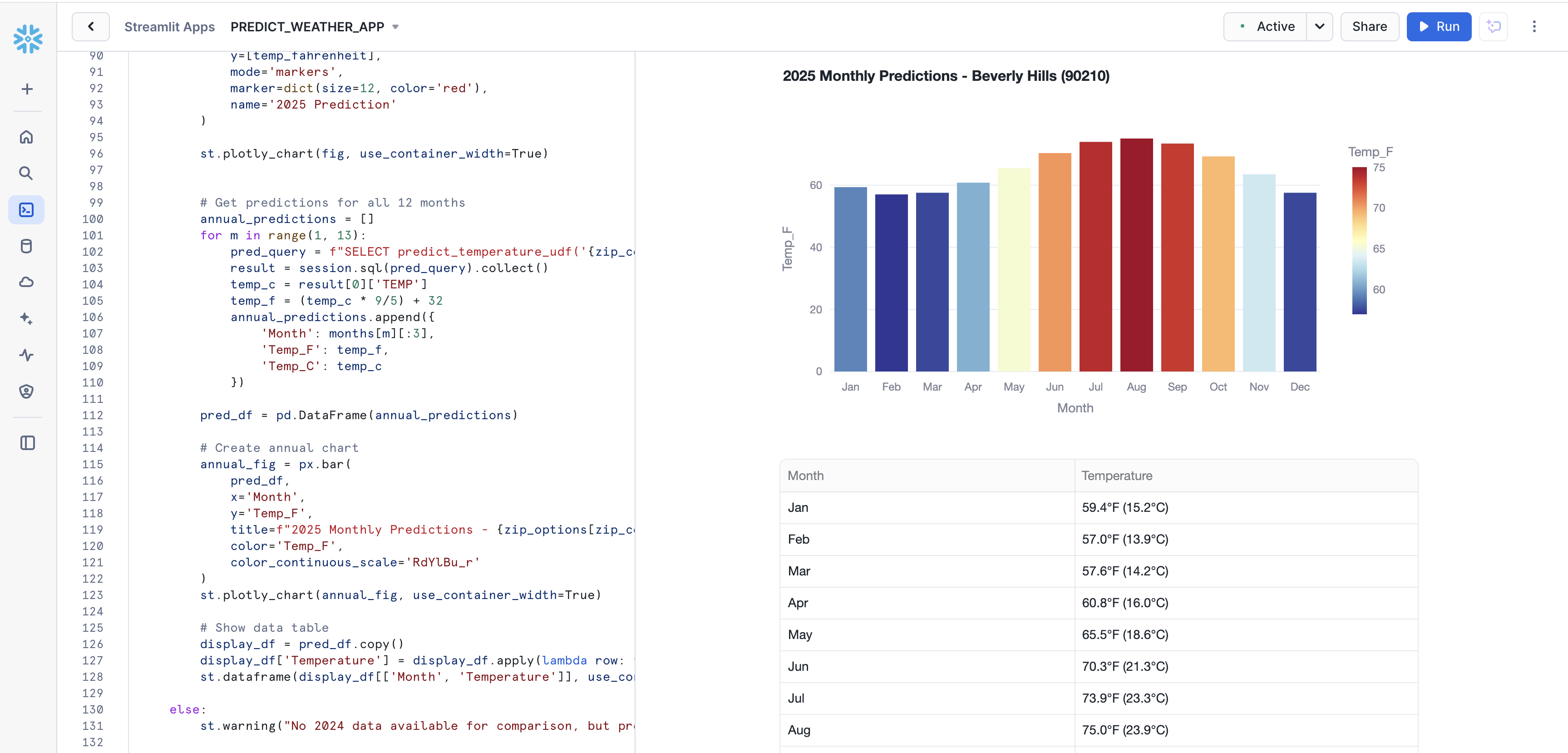Click the Share button

point(1369,27)
